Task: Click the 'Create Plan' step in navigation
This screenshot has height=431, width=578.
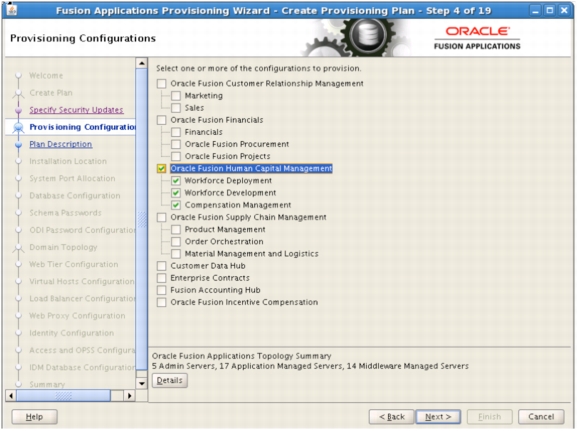Action: point(51,93)
